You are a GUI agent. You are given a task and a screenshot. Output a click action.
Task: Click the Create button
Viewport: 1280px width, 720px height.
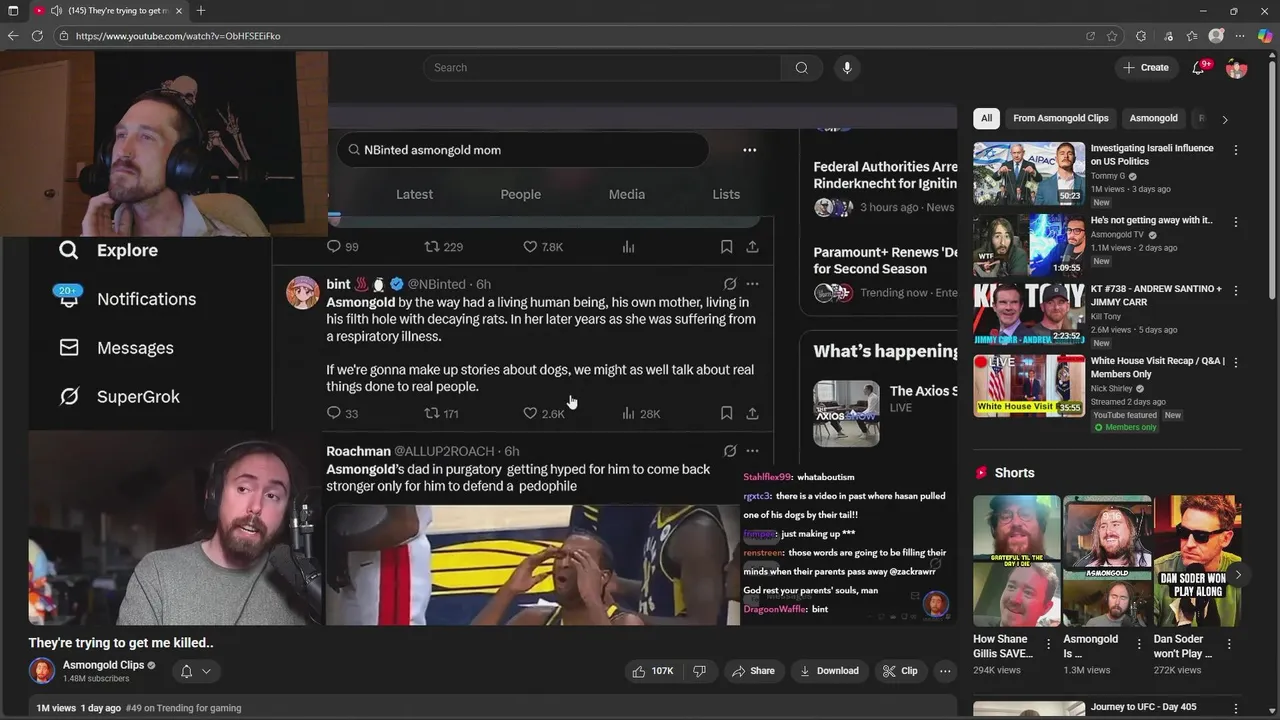(1145, 68)
